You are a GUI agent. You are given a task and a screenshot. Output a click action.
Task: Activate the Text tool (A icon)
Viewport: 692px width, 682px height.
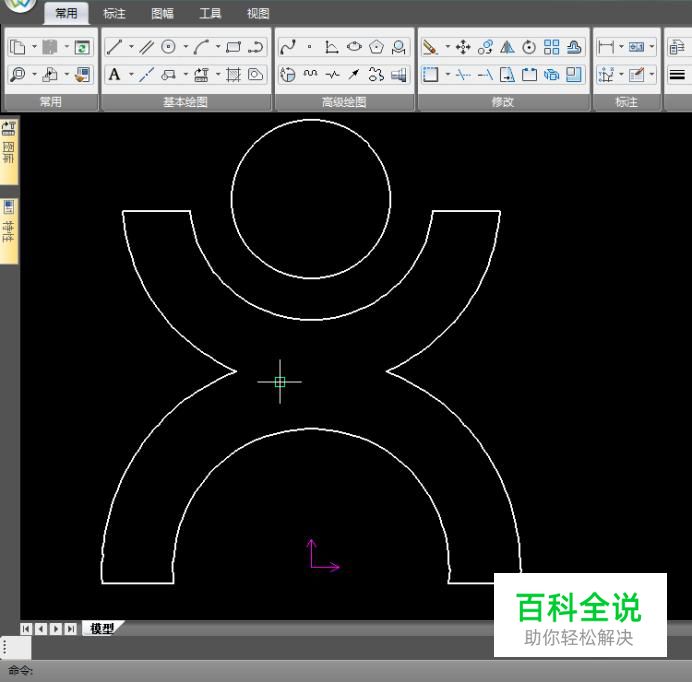(115, 74)
